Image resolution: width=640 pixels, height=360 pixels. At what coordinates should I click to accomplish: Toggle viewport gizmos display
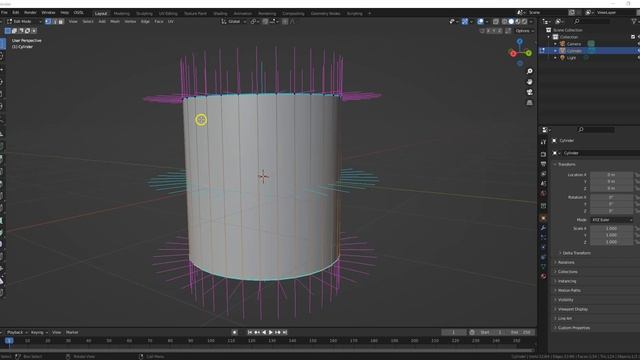click(x=465, y=22)
